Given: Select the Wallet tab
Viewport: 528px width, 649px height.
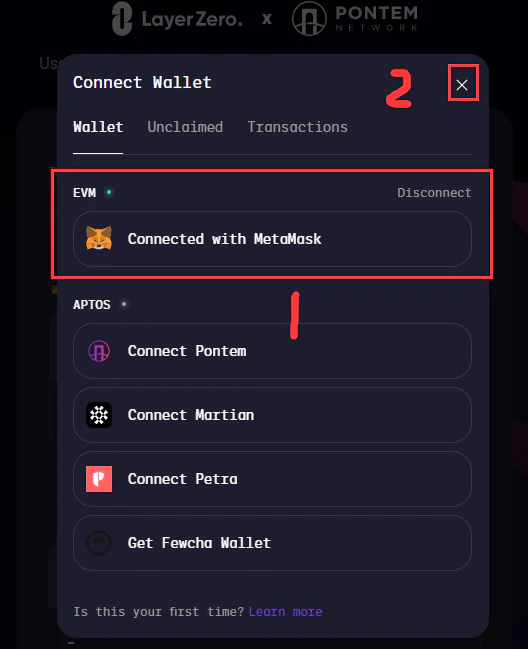Looking at the screenshot, I should (98, 127).
